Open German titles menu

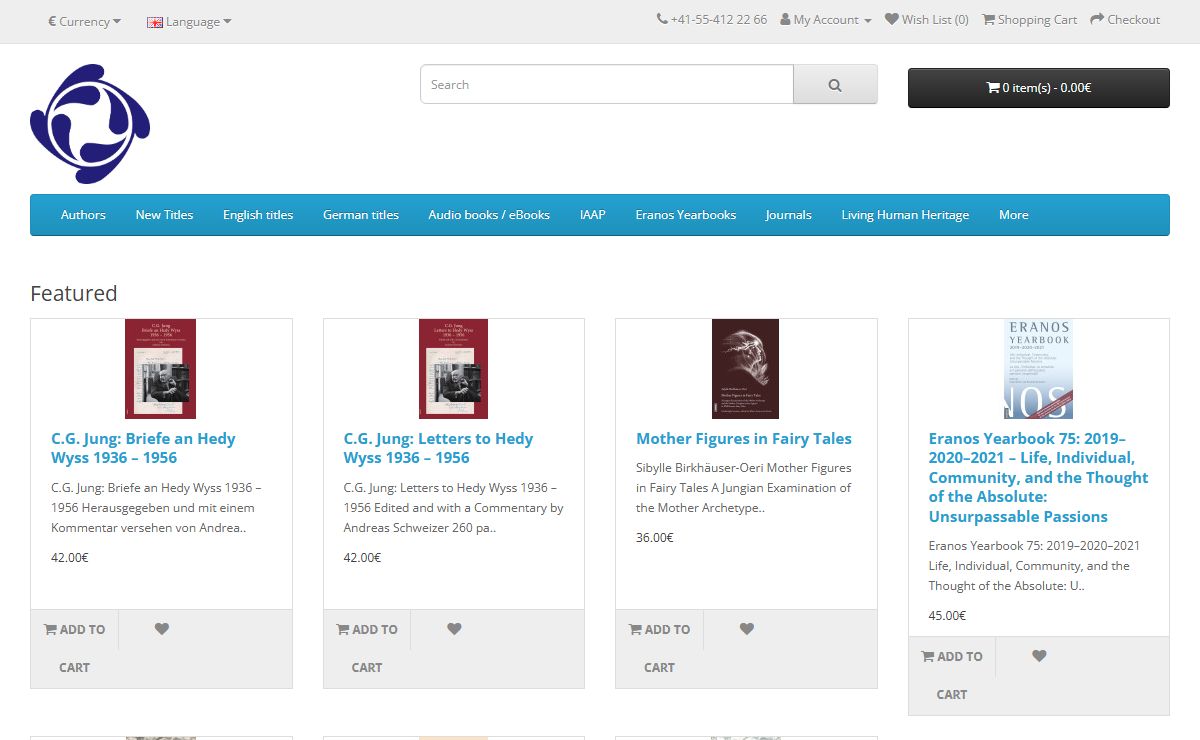tap(361, 215)
